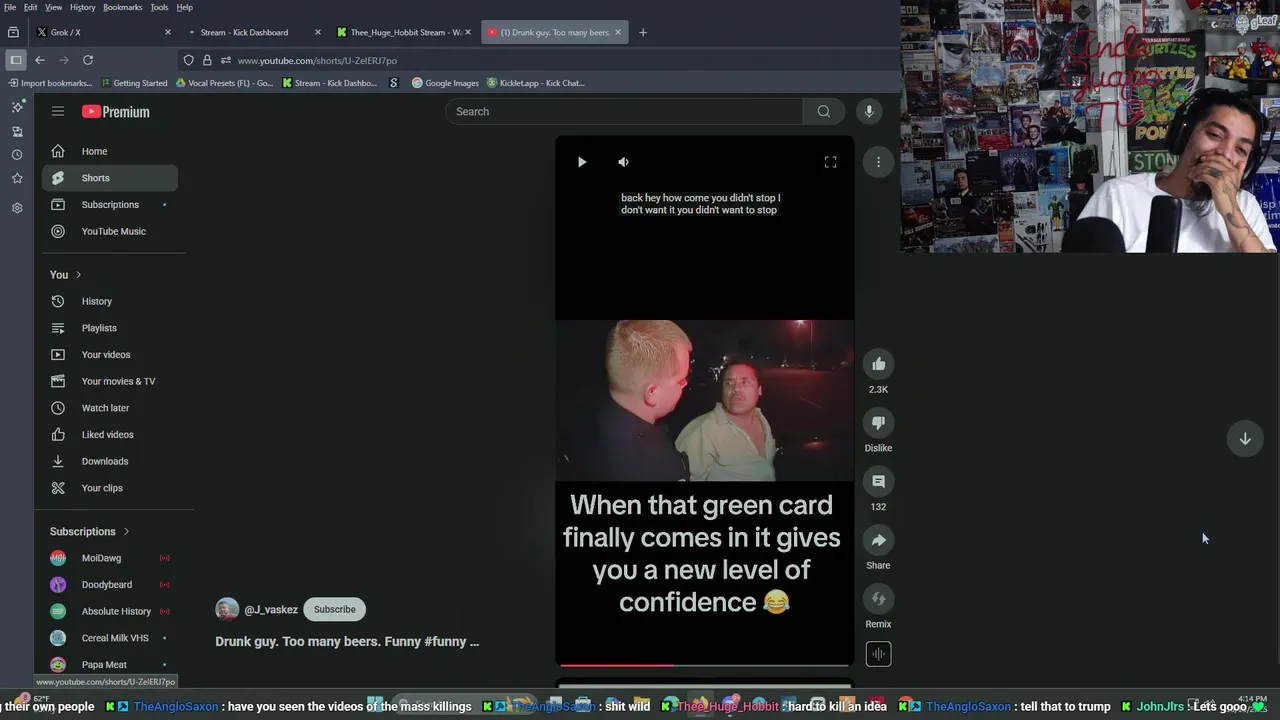The image size is (1280, 720).
Task: Click the Subscribe button for @J_vaskez
Action: (x=334, y=609)
